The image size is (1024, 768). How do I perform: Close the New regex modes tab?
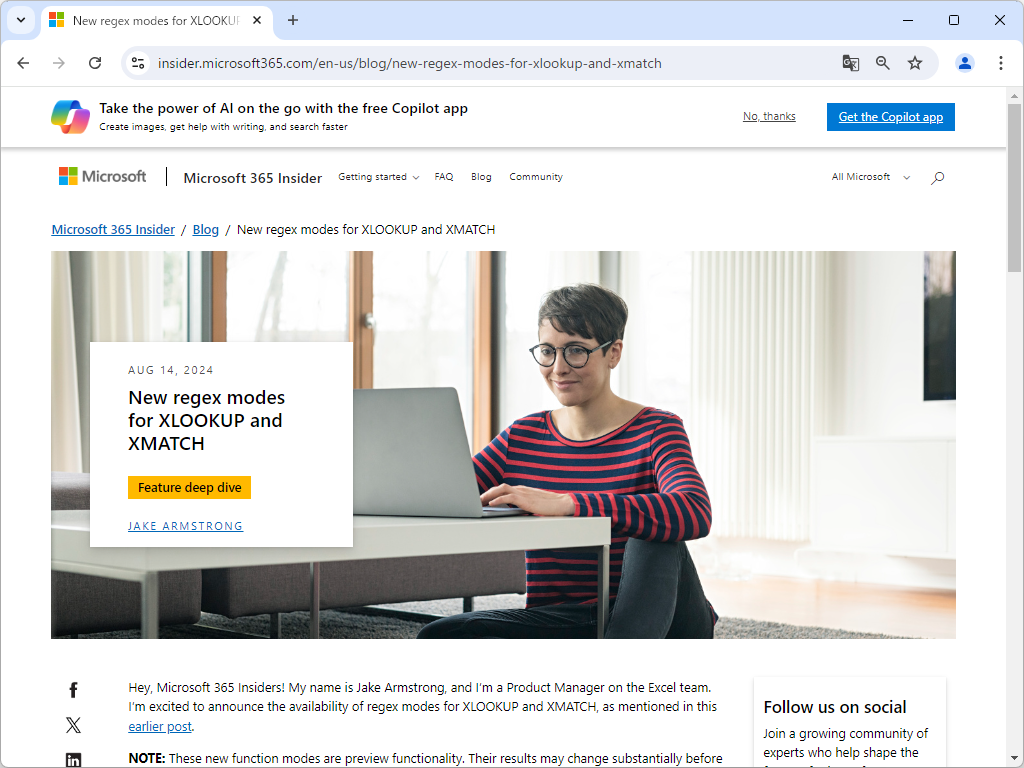tap(257, 20)
